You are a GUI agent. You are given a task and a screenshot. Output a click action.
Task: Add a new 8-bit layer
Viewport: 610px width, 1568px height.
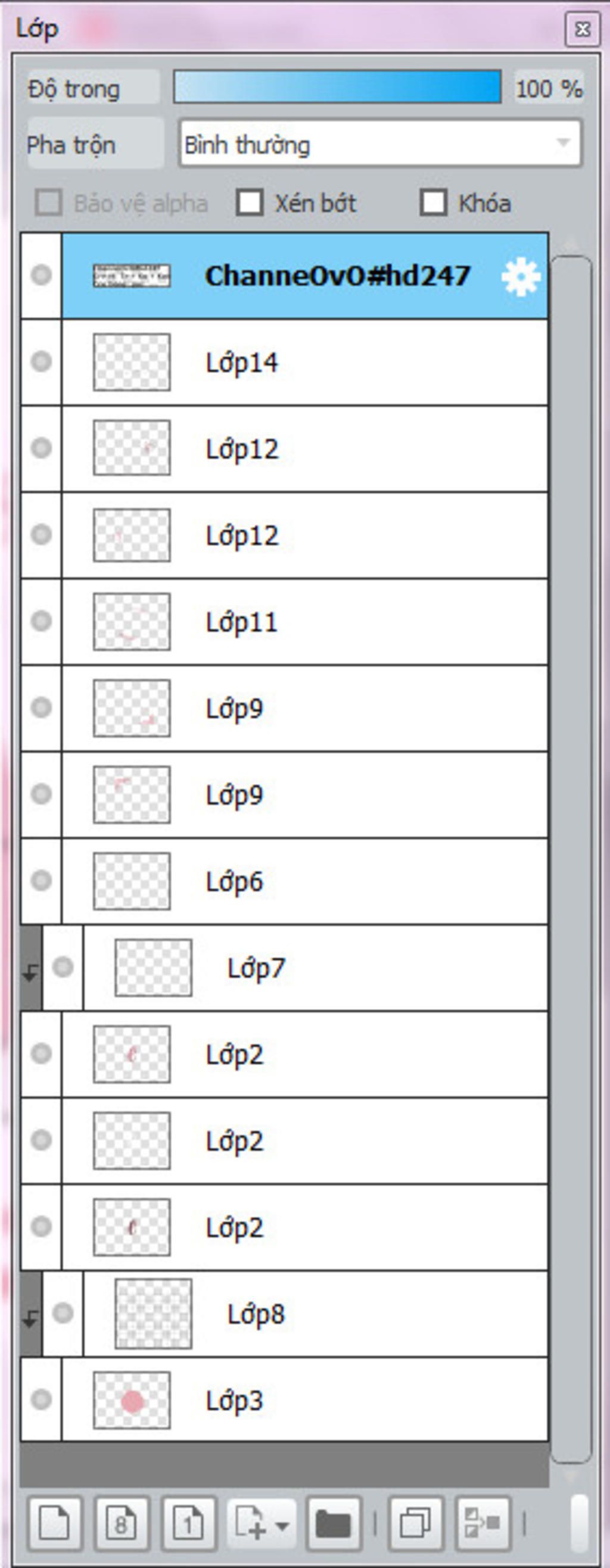tap(122, 1523)
